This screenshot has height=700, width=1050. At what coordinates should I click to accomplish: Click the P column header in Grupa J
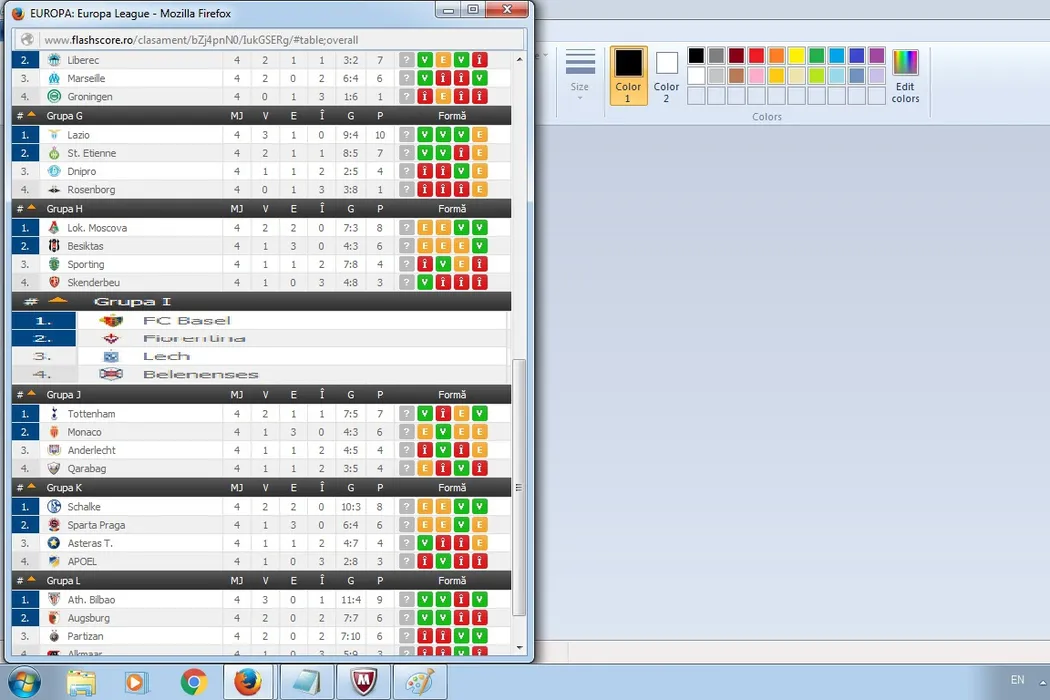[380, 395]
